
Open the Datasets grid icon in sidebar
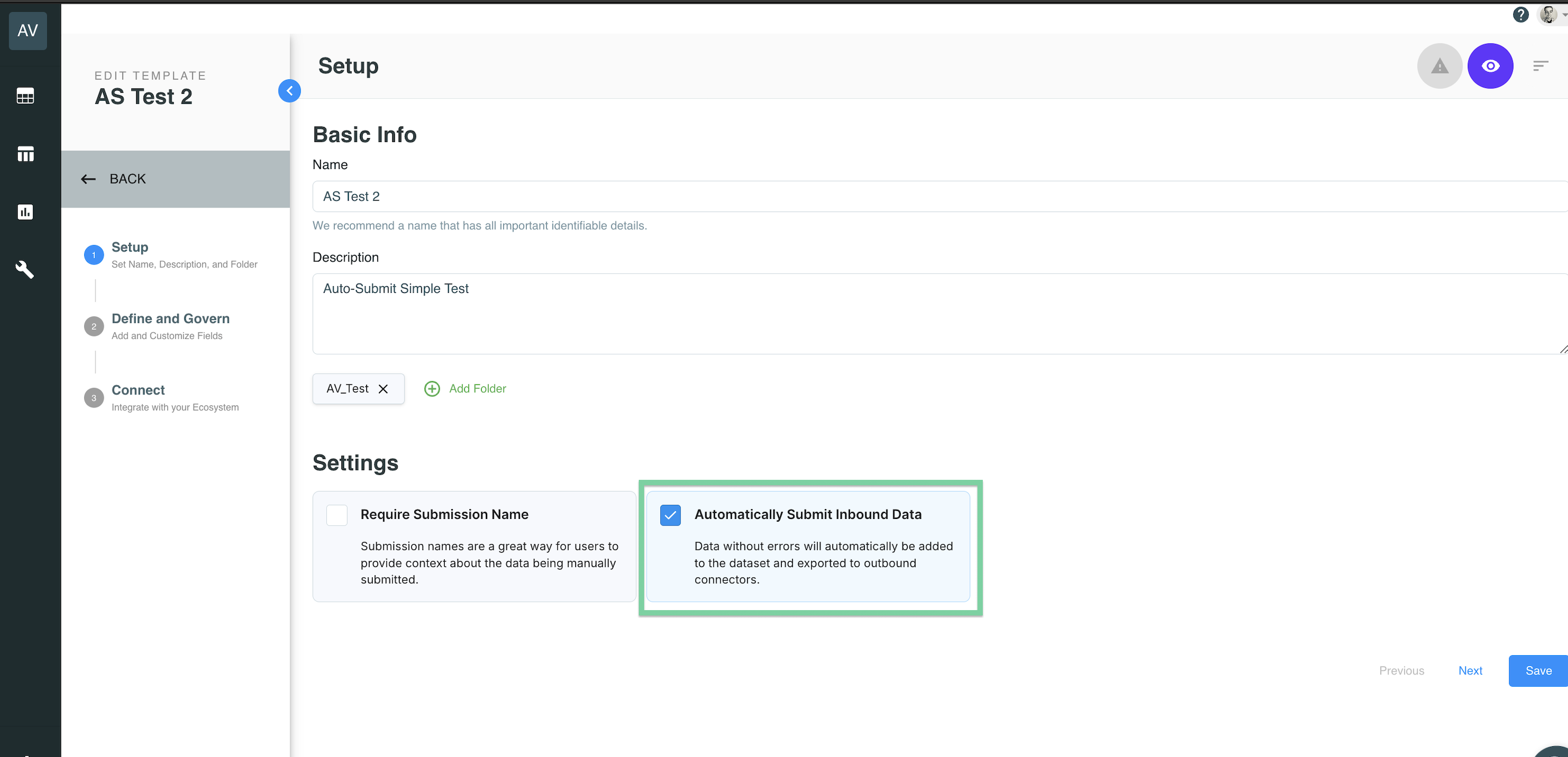click(x=25, y=95)
